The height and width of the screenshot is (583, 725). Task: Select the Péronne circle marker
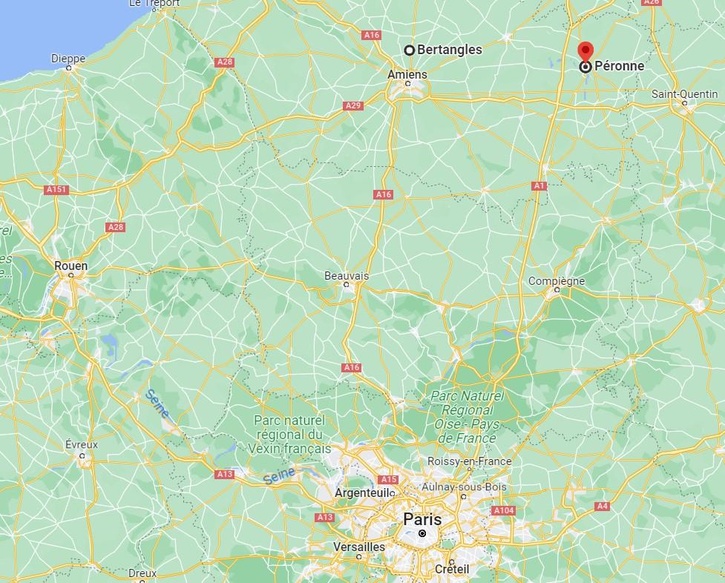pos(586,67)
